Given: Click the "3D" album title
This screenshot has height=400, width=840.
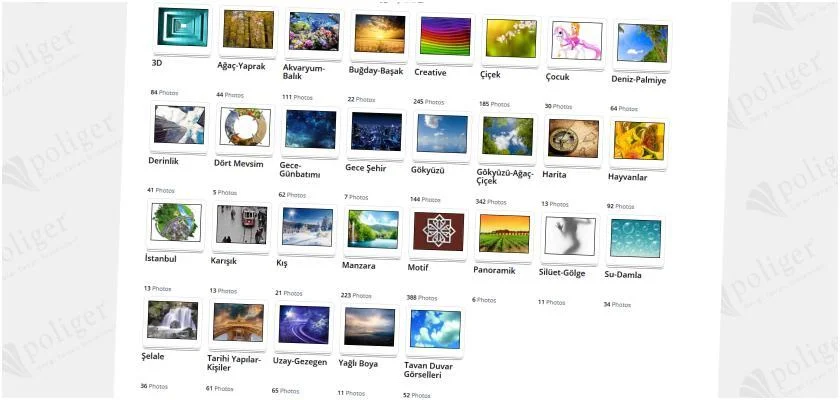Looking at the screenshot, I should [157, 63].
